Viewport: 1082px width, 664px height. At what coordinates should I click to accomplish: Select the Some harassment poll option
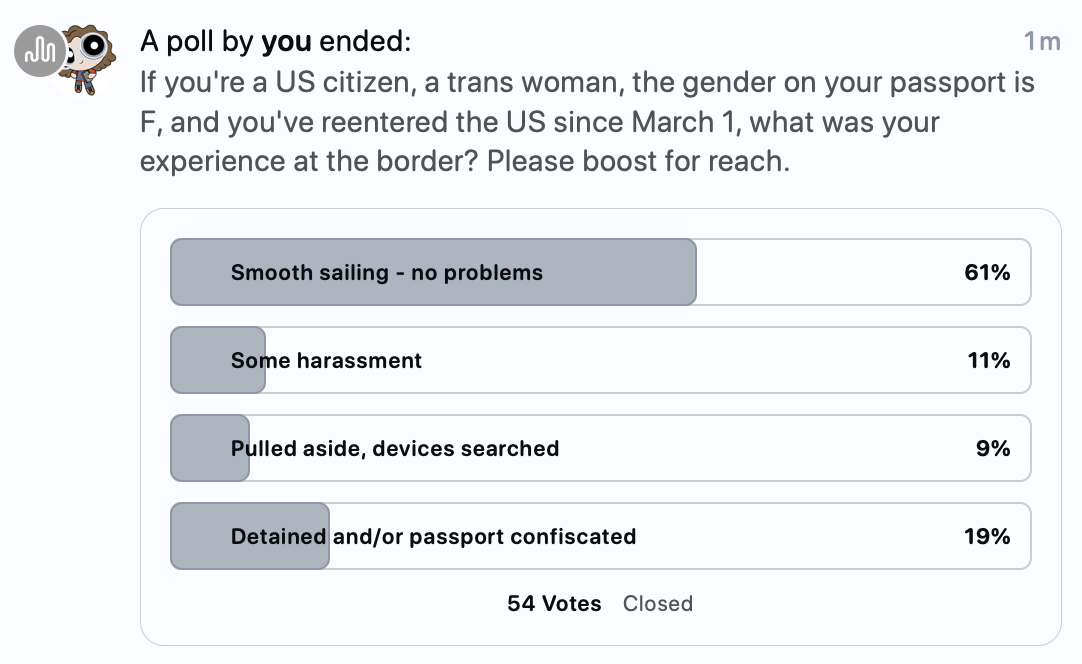click(x=600, y=360)
